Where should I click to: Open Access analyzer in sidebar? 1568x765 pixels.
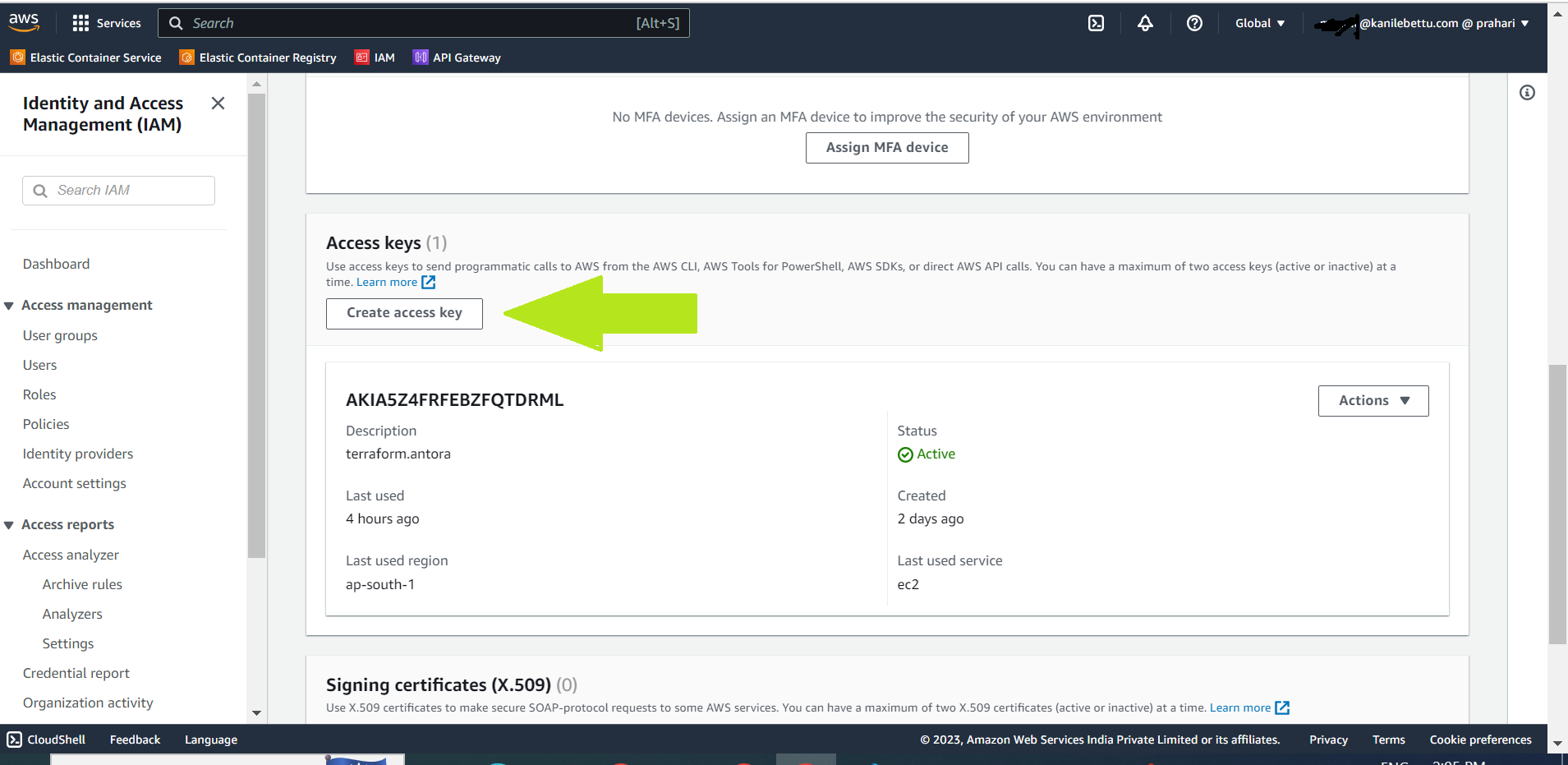[x=71, y=555]
